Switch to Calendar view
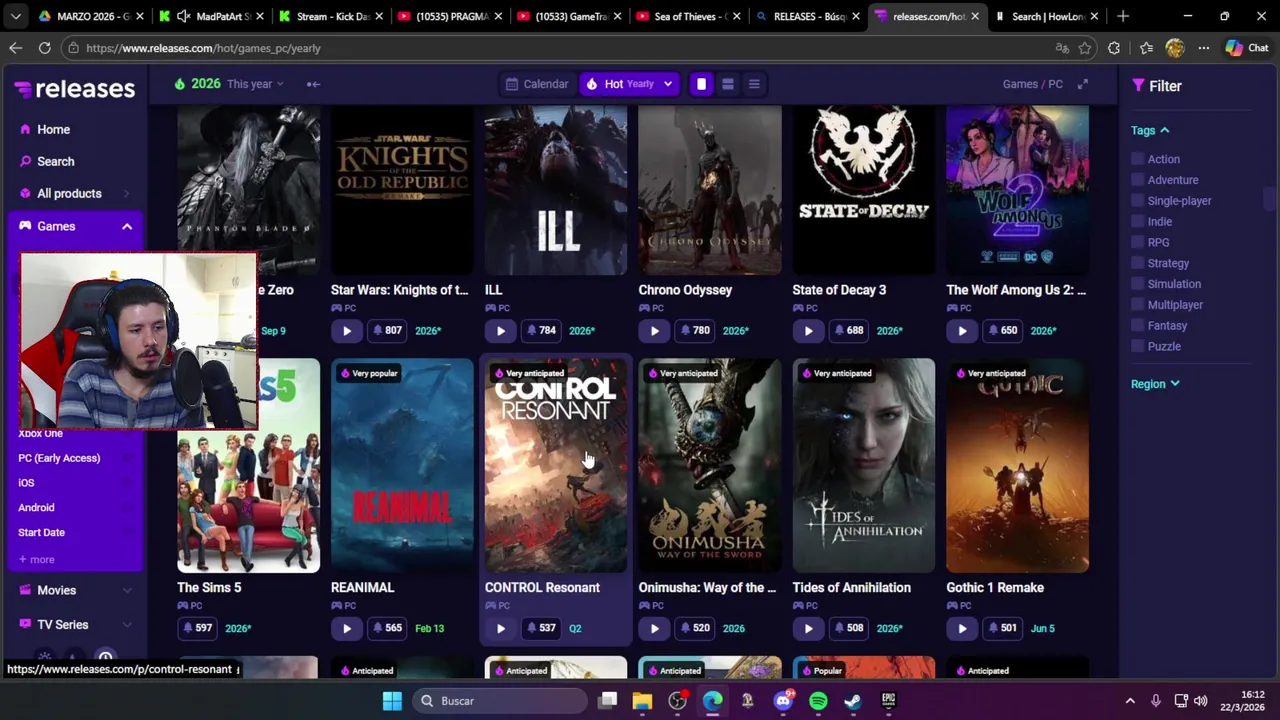This screenshot has width=1280, height=720. click(x=537, y=84)
